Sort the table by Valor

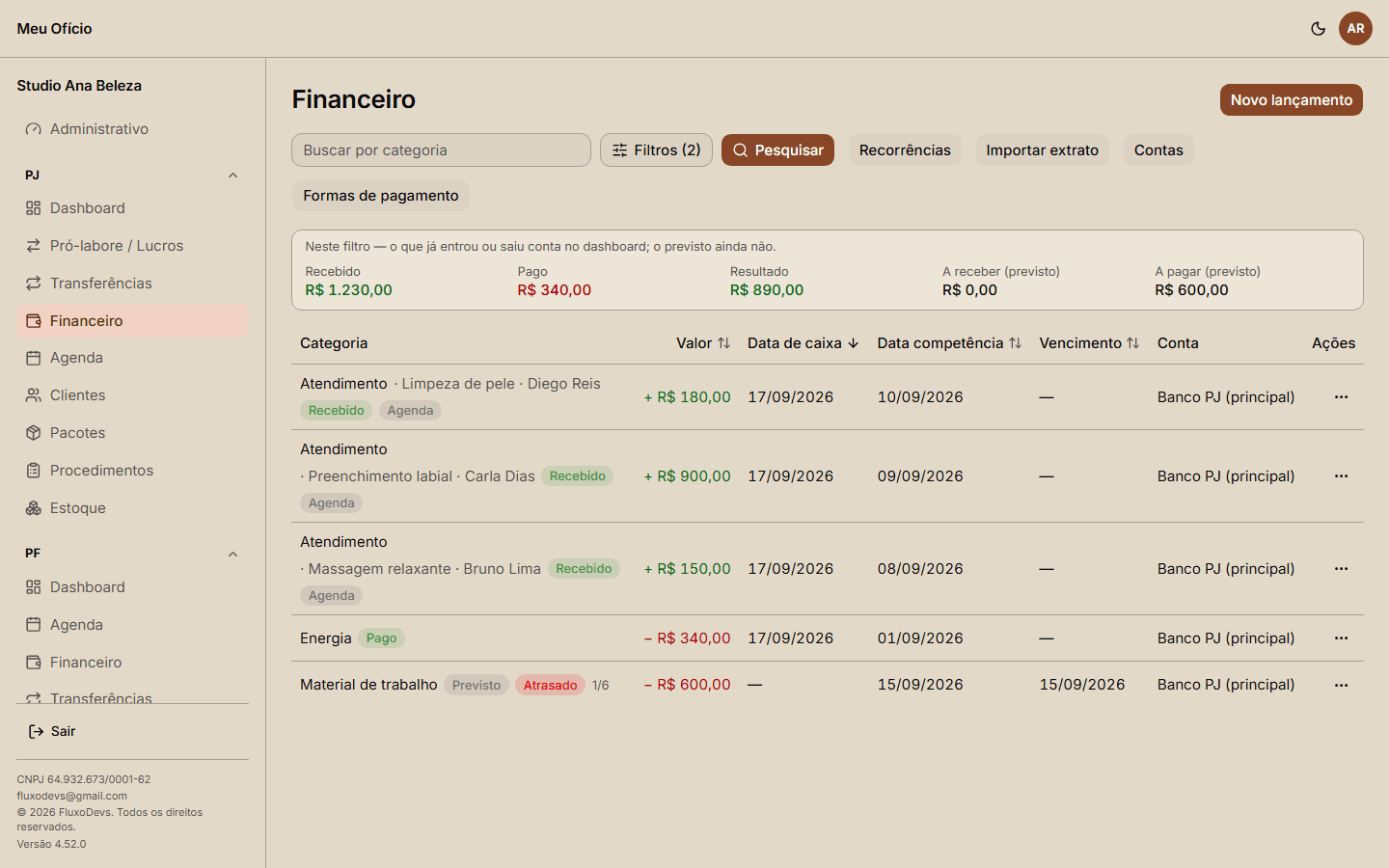(x=703, y=343)
